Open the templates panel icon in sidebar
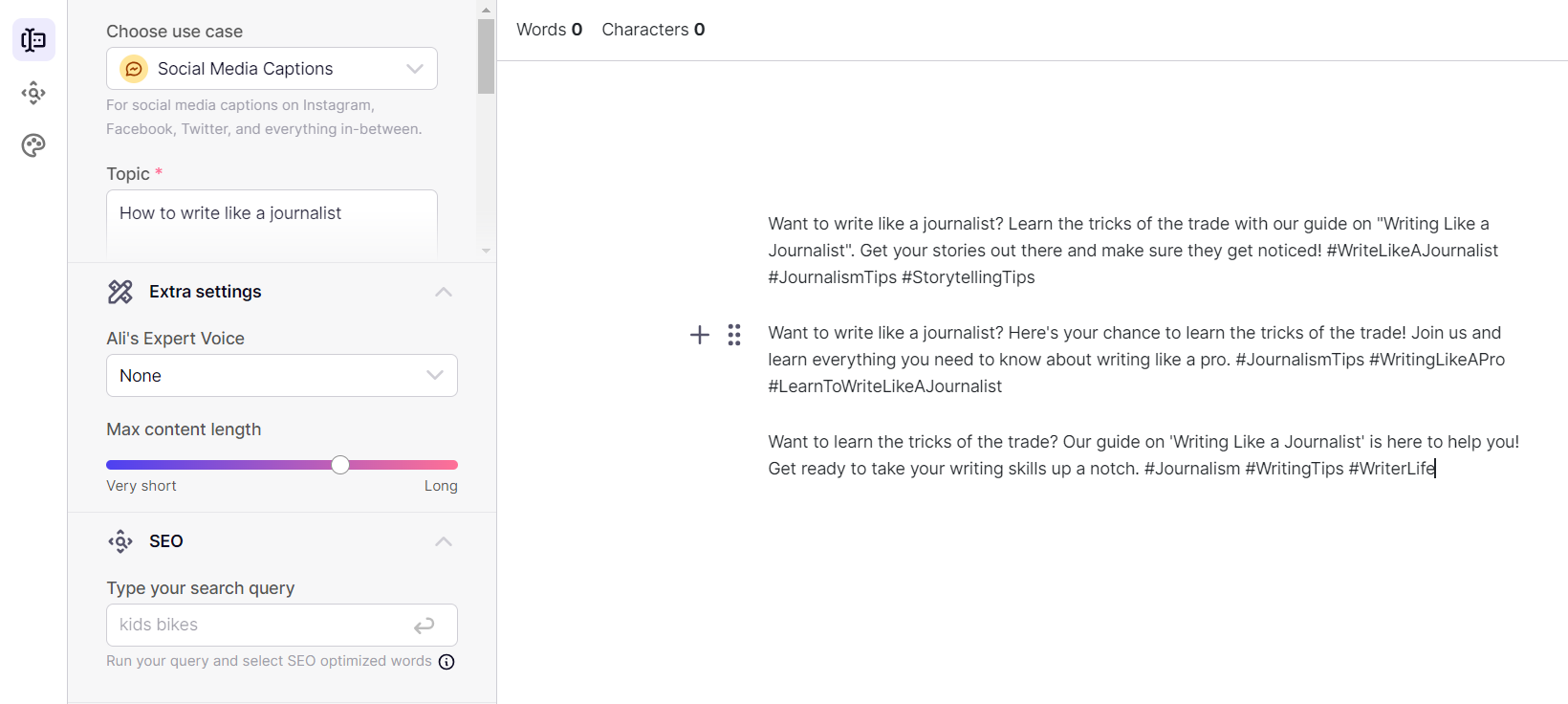 pyautogui.click(x=33, y=40)
